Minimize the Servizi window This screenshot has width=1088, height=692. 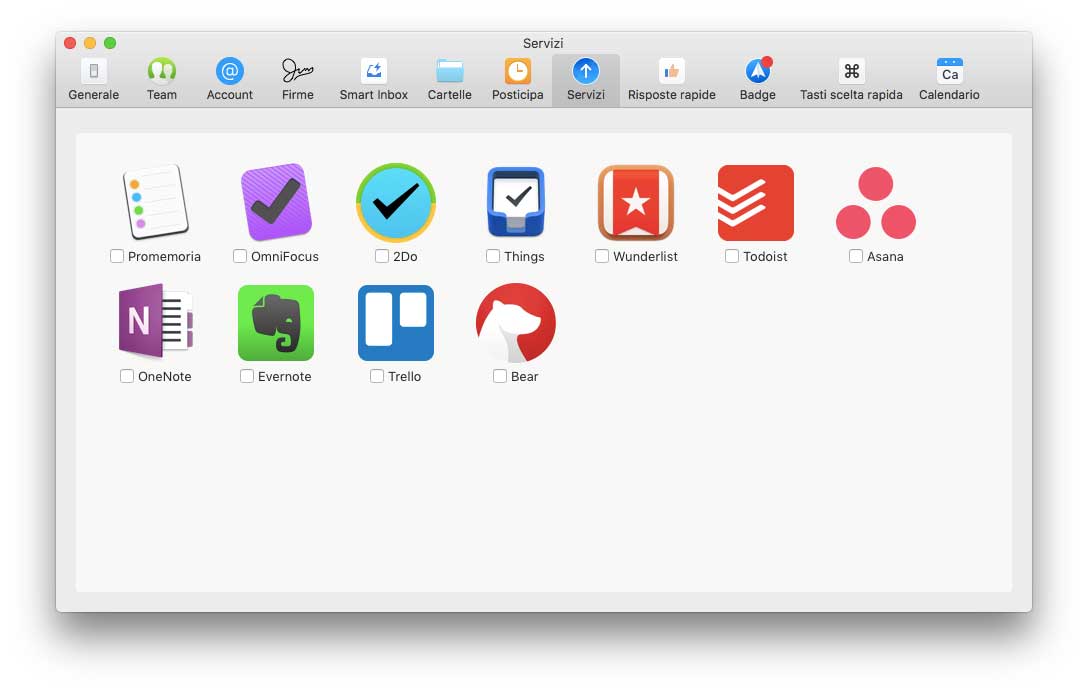[x=90, y=43]
